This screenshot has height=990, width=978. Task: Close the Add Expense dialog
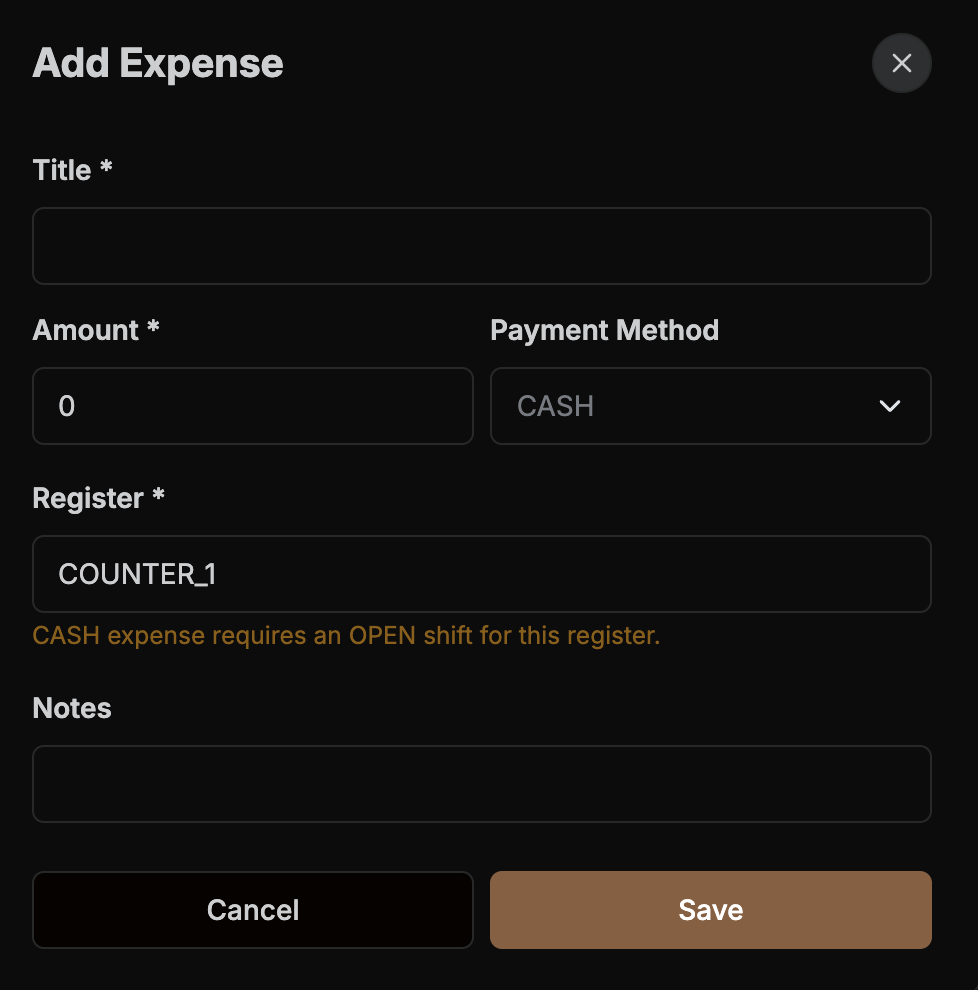pyautogui.click(x=901, y=63)
